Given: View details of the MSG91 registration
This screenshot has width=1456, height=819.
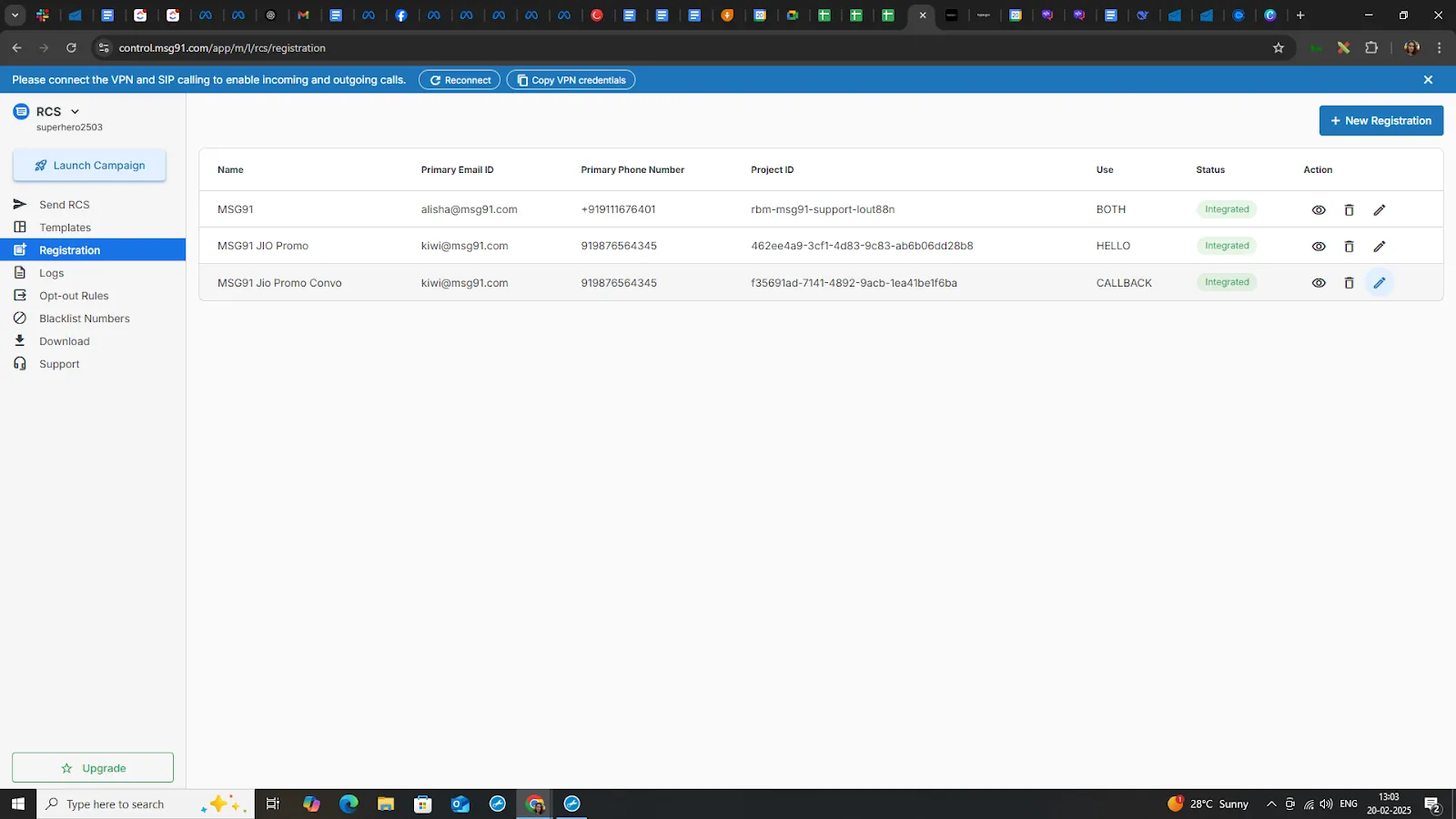Looking at the screenshot, I should click(1319, 210).
